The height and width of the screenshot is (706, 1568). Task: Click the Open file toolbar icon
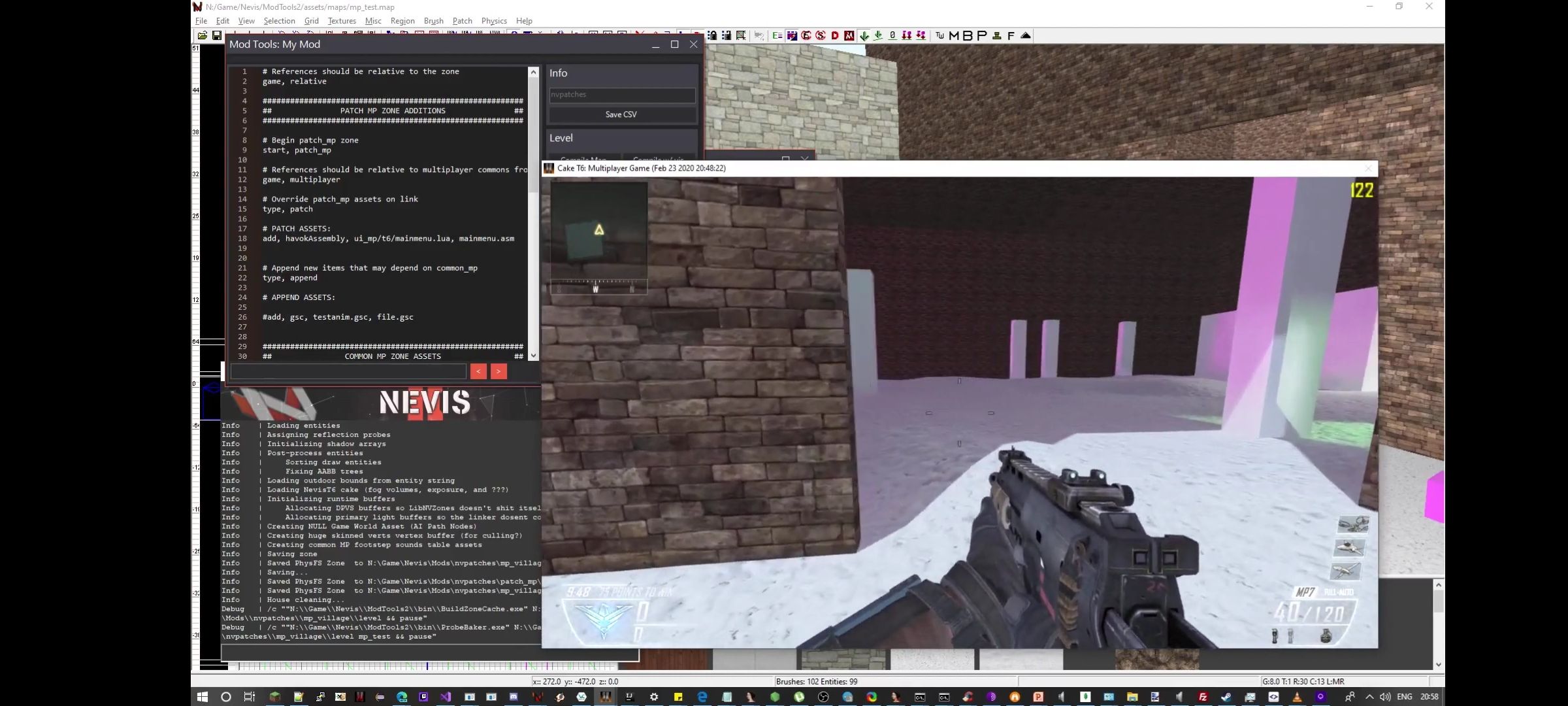coord(203,35)
